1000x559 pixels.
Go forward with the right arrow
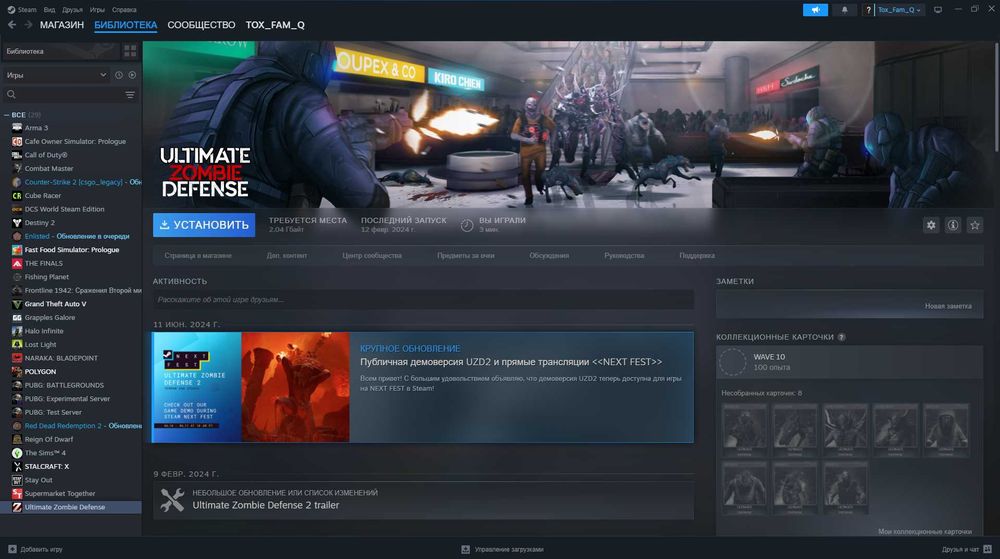coord(28,25)
